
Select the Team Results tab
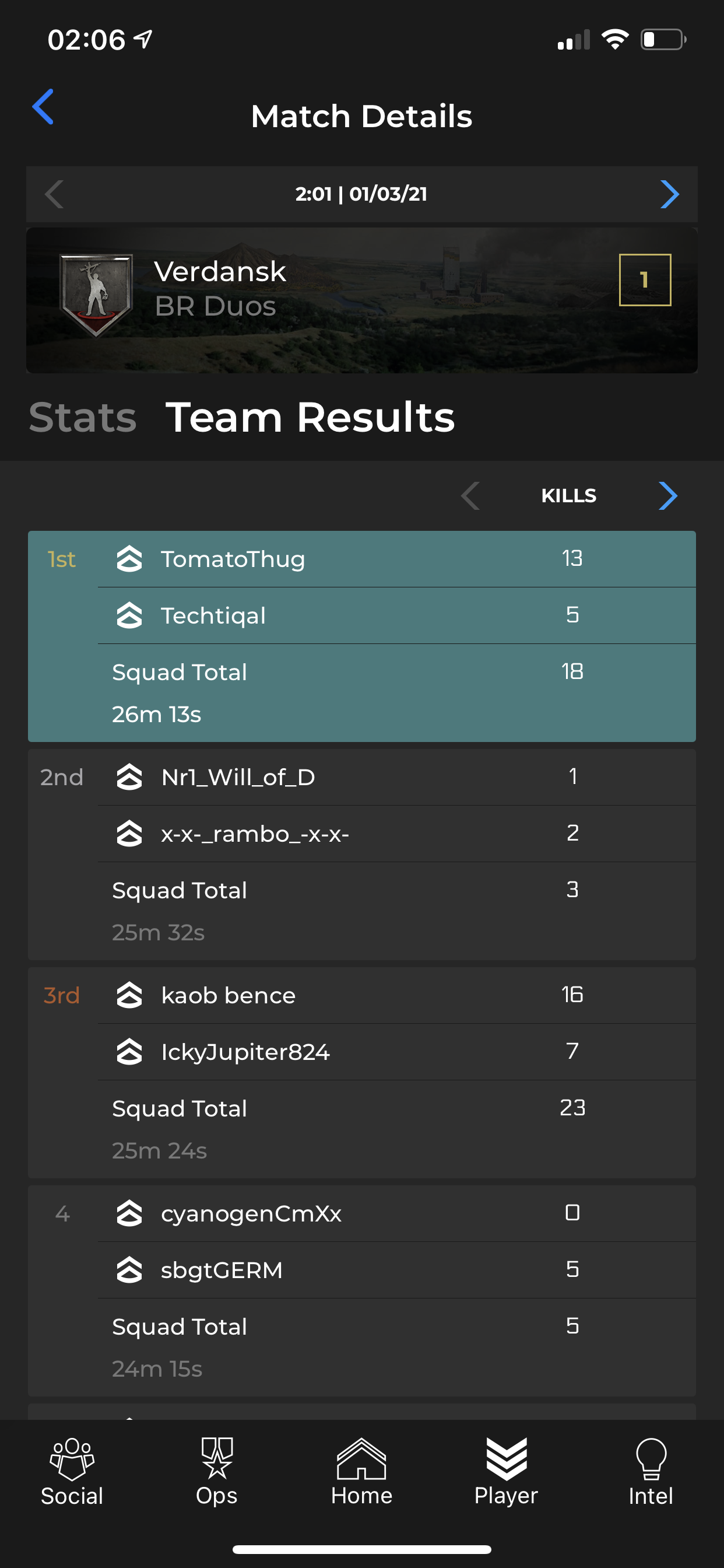tap(310, 418)
